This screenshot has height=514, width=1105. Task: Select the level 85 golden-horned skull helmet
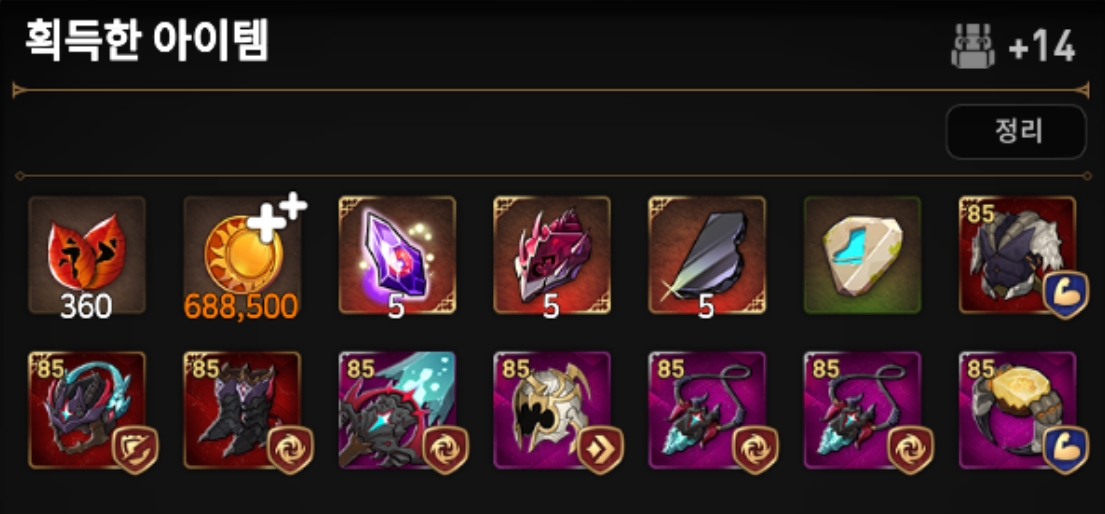coord(552,410)
